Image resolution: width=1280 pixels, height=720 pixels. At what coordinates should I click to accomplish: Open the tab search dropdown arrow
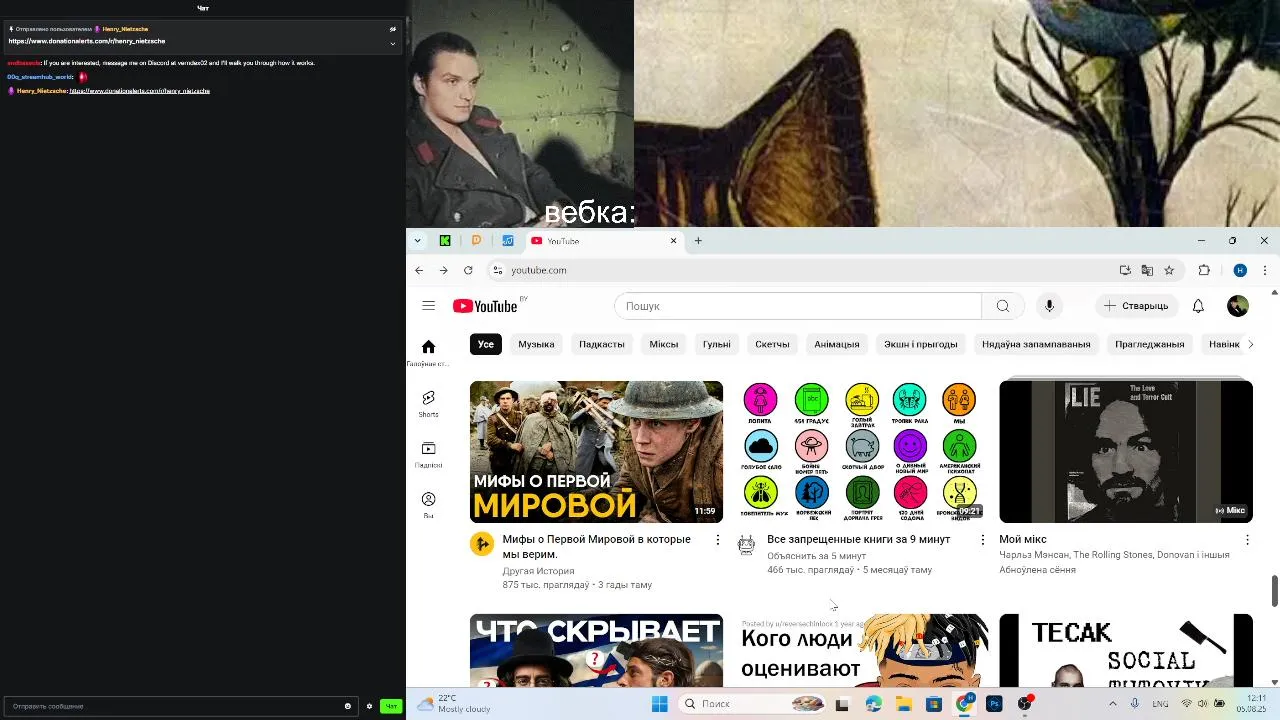coord(417,240)
